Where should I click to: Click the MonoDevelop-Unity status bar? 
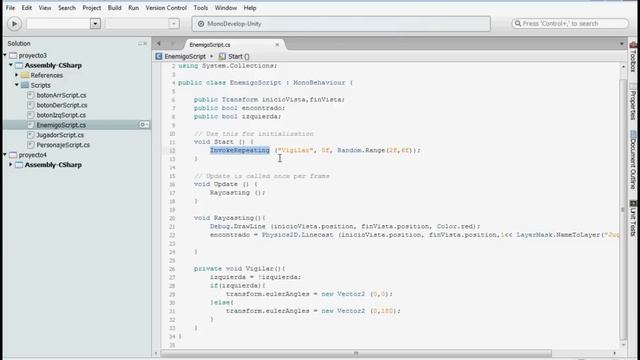tap(341, 24)
